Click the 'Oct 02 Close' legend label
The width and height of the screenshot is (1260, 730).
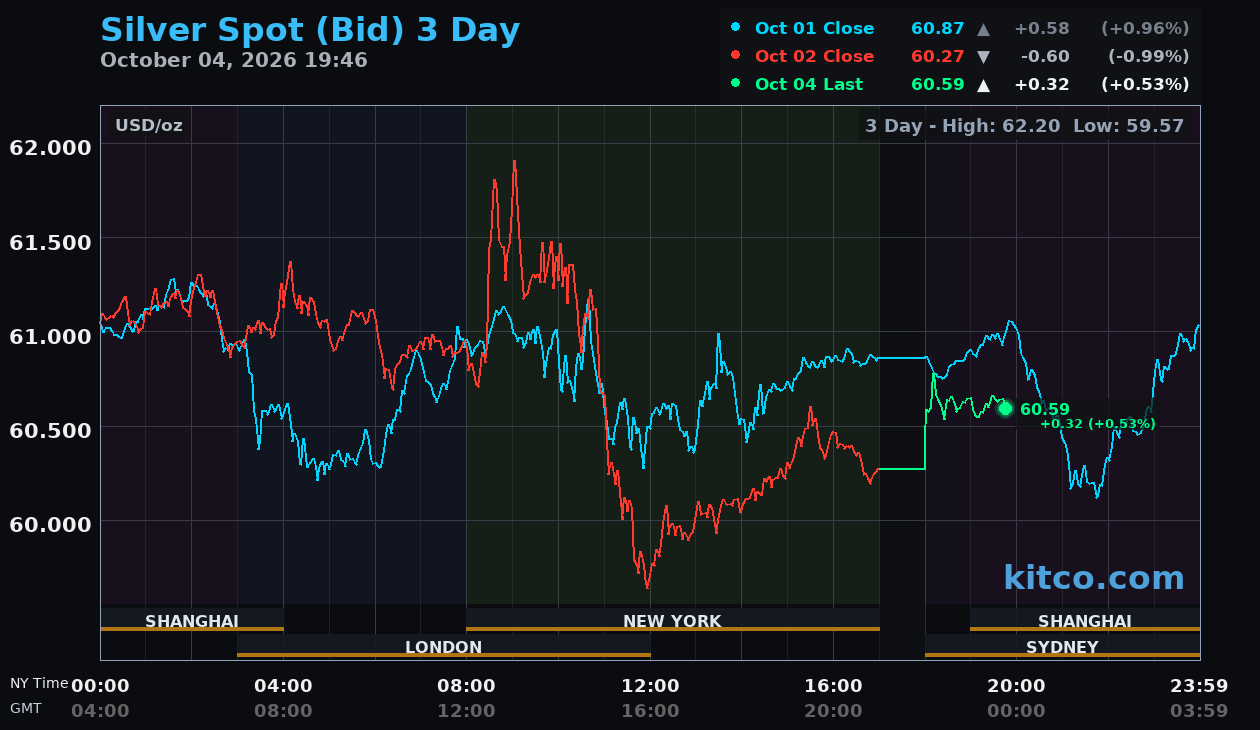point(814,57)
